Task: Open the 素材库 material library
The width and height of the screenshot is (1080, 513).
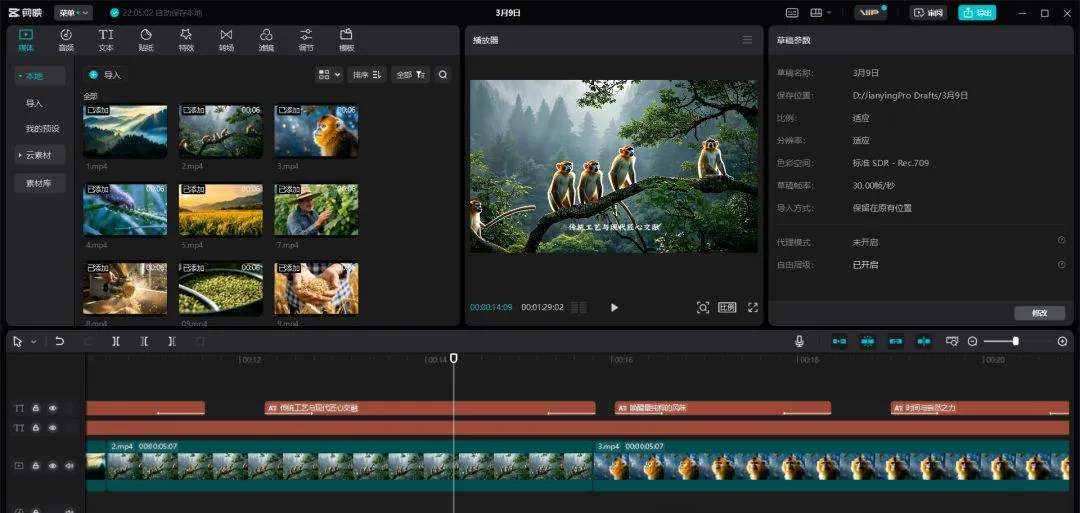Action: [40, 183]
